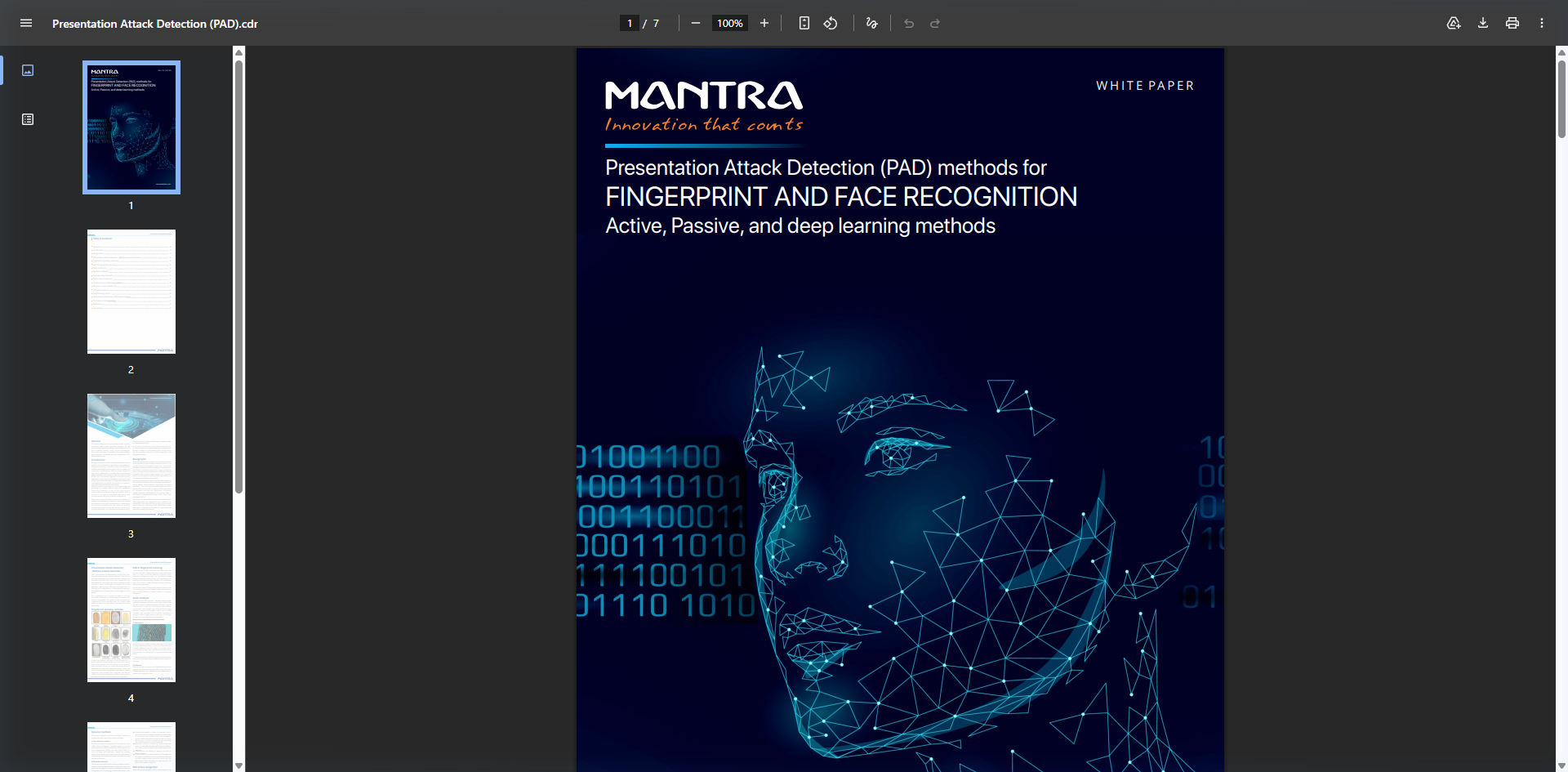This screenshot has height=772, width=1568.
Task: Click the undo arrow icon
Action: (909, 23)
